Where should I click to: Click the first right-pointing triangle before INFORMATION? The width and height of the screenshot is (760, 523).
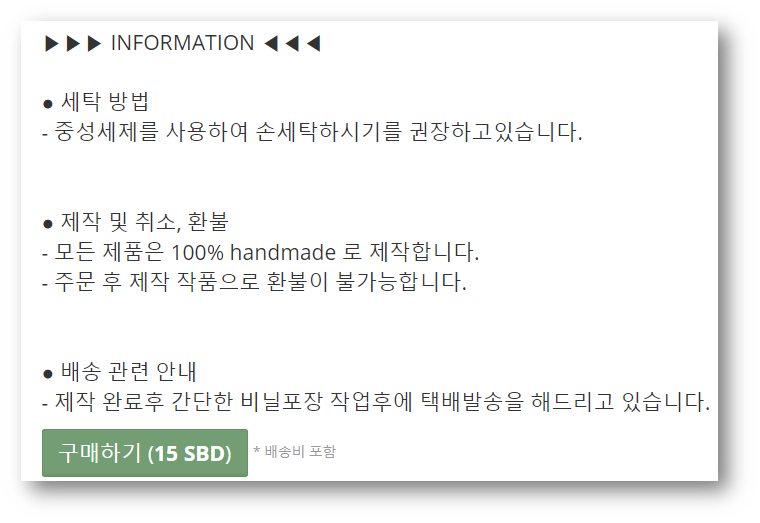[51, 44]
